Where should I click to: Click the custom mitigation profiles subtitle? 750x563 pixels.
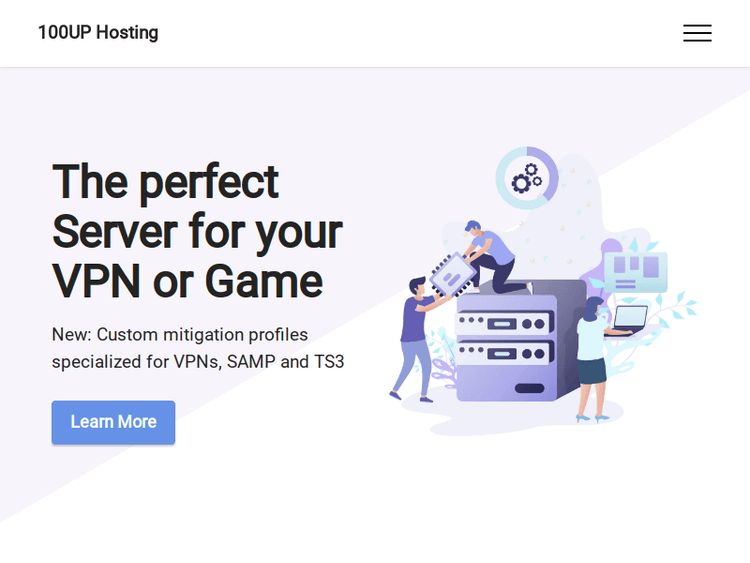click(x=197, y=347)
